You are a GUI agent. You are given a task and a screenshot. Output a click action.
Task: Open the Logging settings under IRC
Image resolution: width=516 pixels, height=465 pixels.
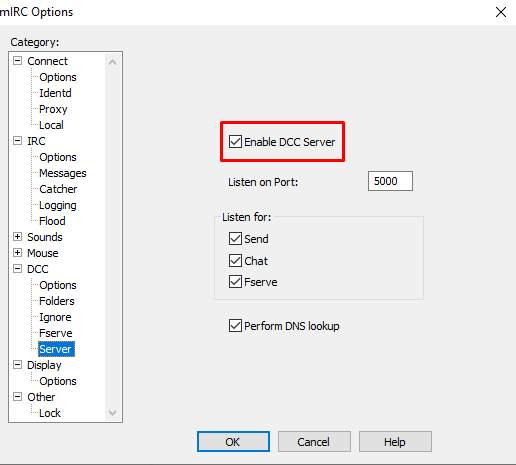tap(58, 205)
